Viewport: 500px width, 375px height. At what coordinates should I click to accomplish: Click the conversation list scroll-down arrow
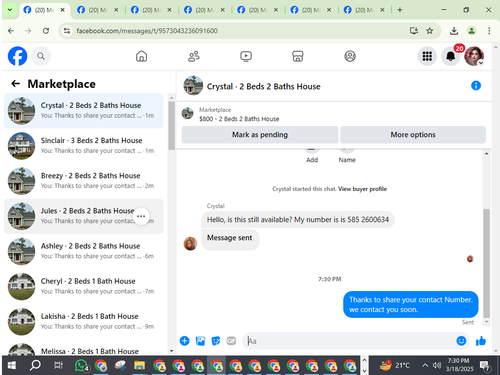coord(171,351)
